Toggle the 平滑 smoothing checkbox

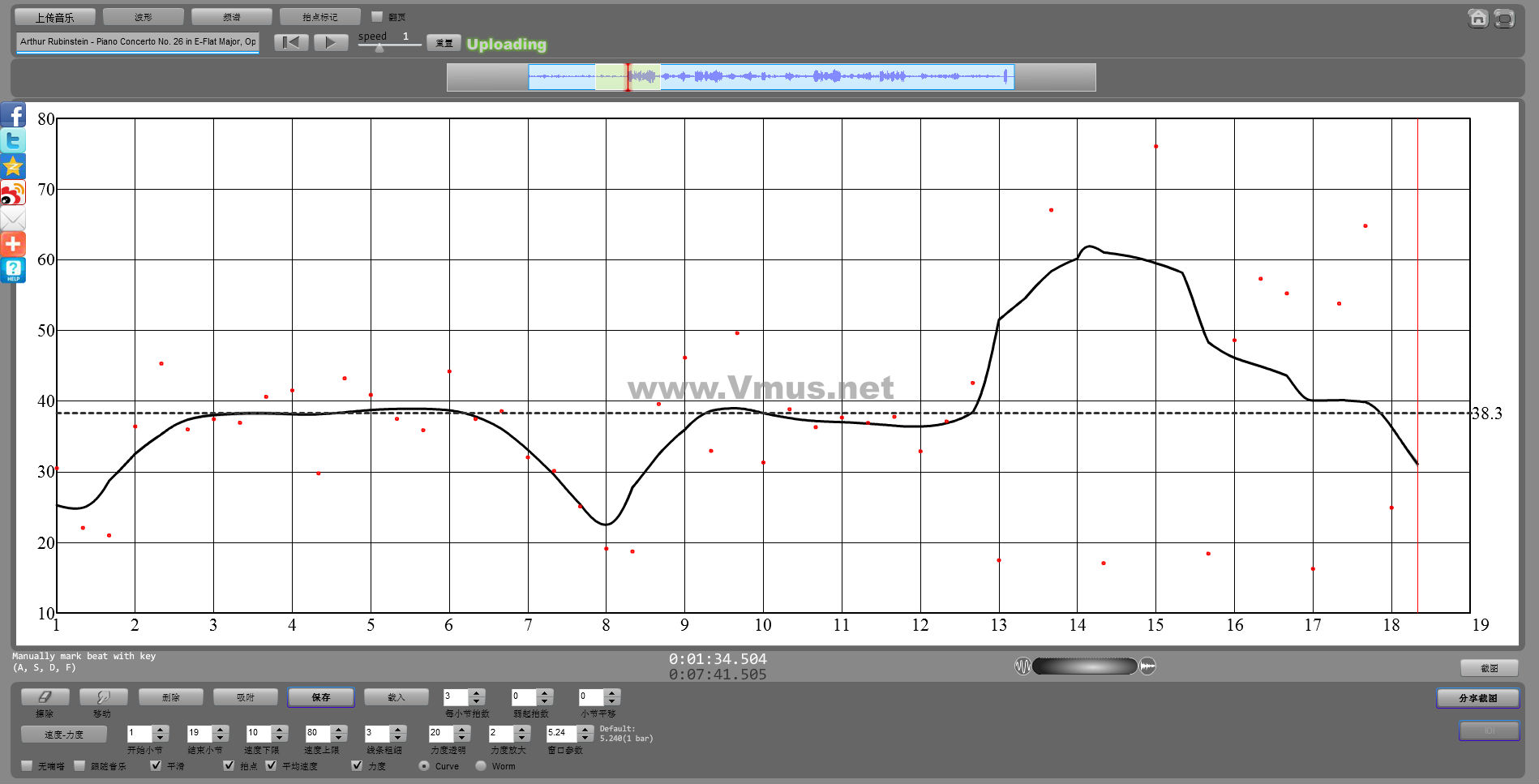point(156,765)
